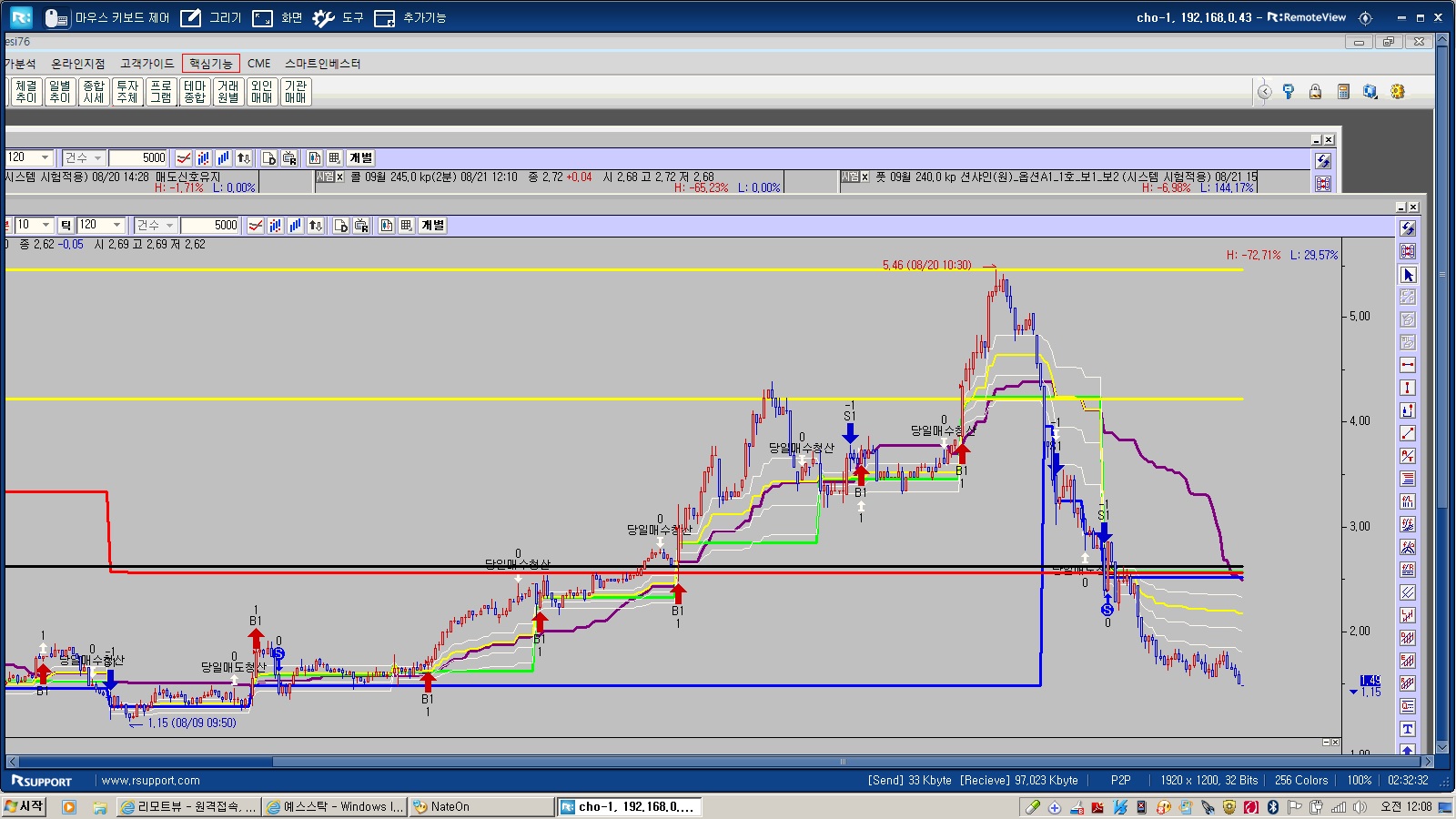Open the CME menu
The width and height of the screenshot is (1456, 819).
pos(259,63)
